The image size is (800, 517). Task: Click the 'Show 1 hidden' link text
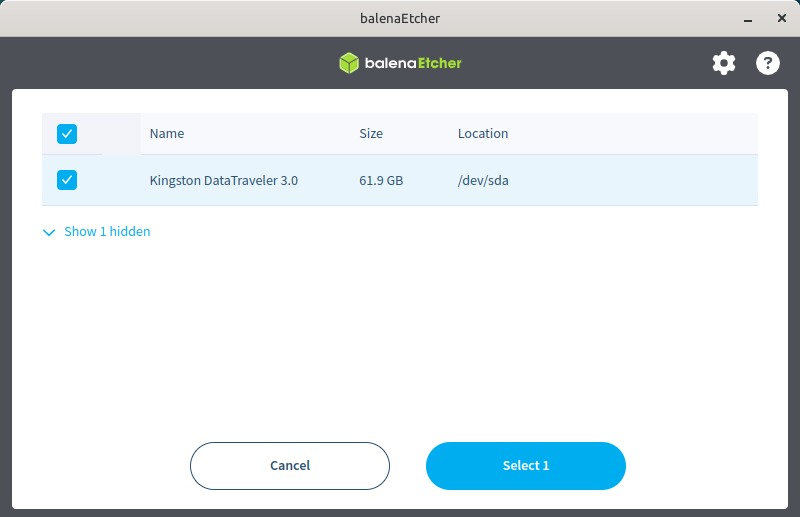[x=107, y=232]
